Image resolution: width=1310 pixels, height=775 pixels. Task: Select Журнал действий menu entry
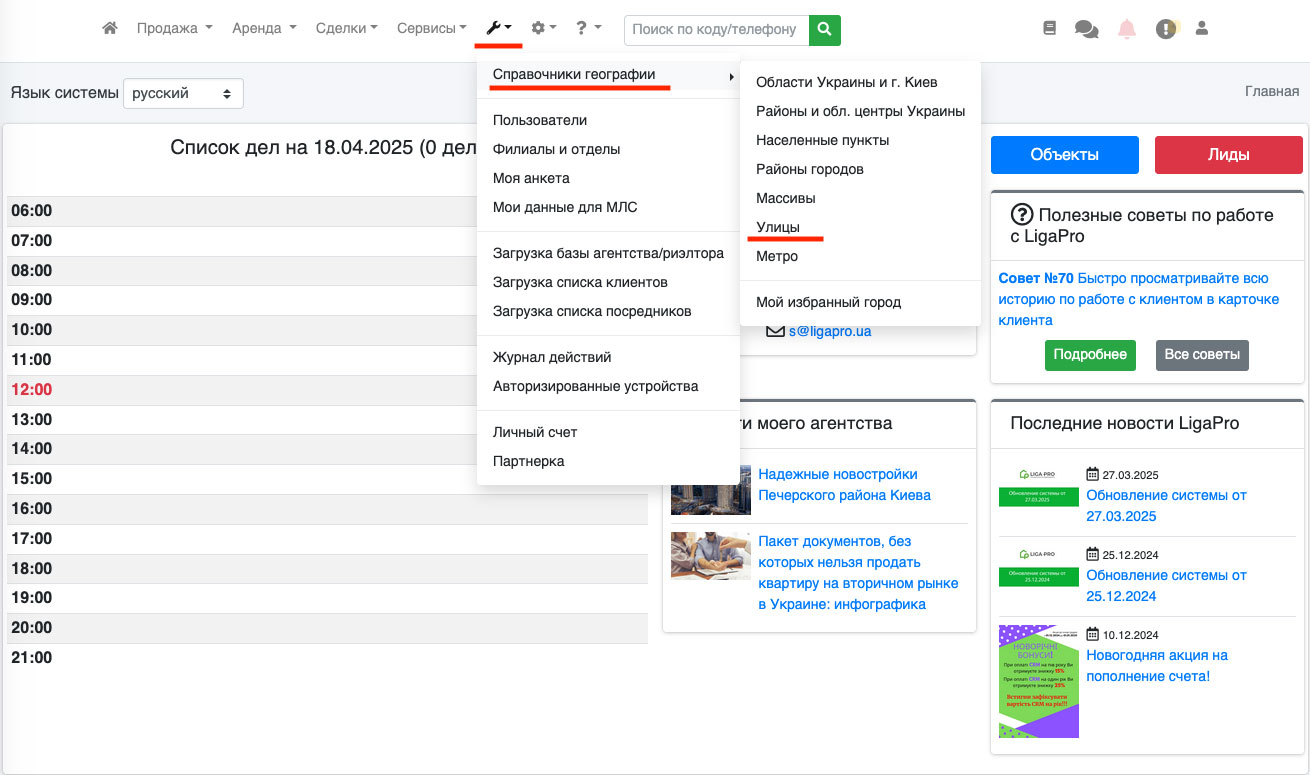(x=552, y=357)
